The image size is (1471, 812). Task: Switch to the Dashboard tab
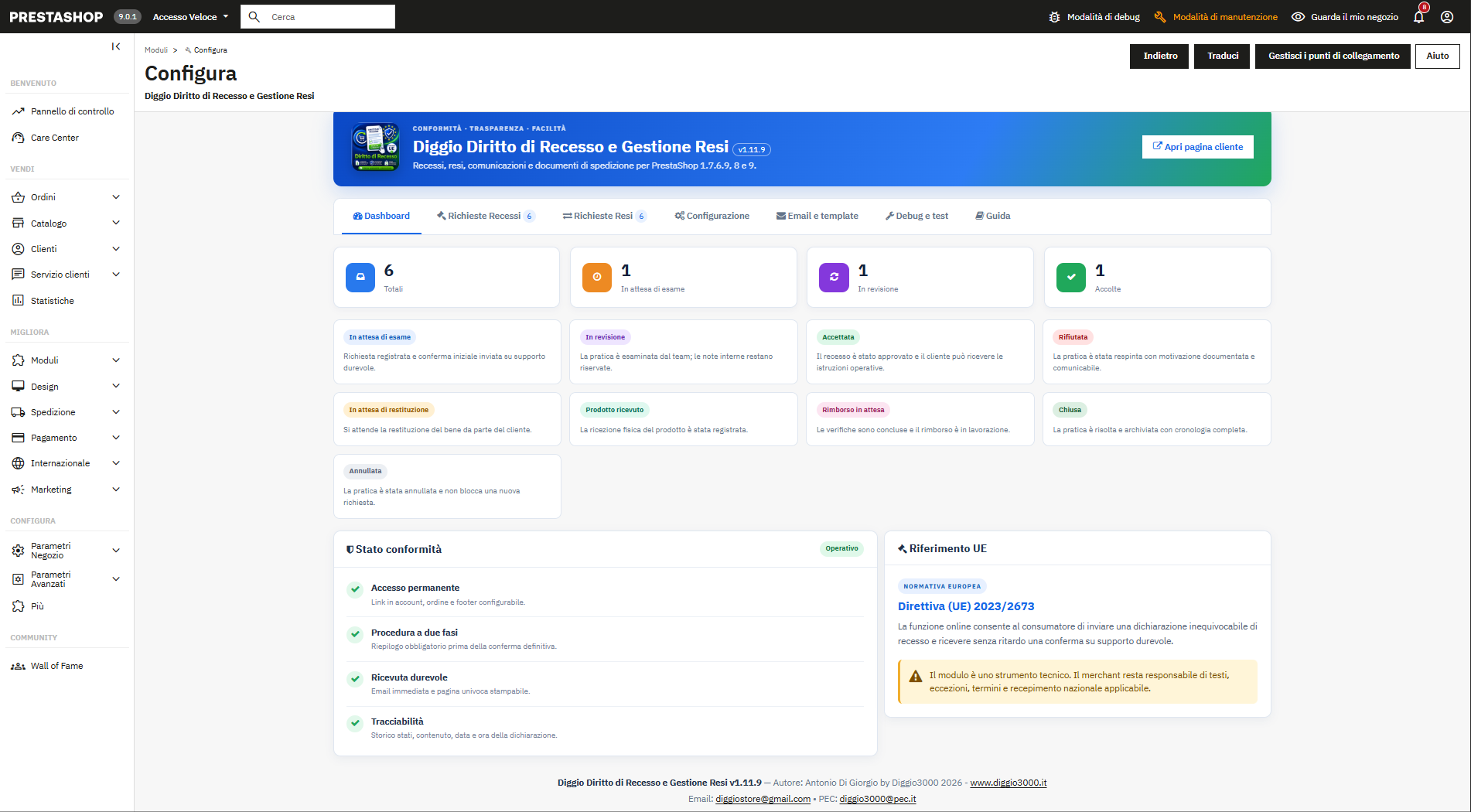(381, 216)
